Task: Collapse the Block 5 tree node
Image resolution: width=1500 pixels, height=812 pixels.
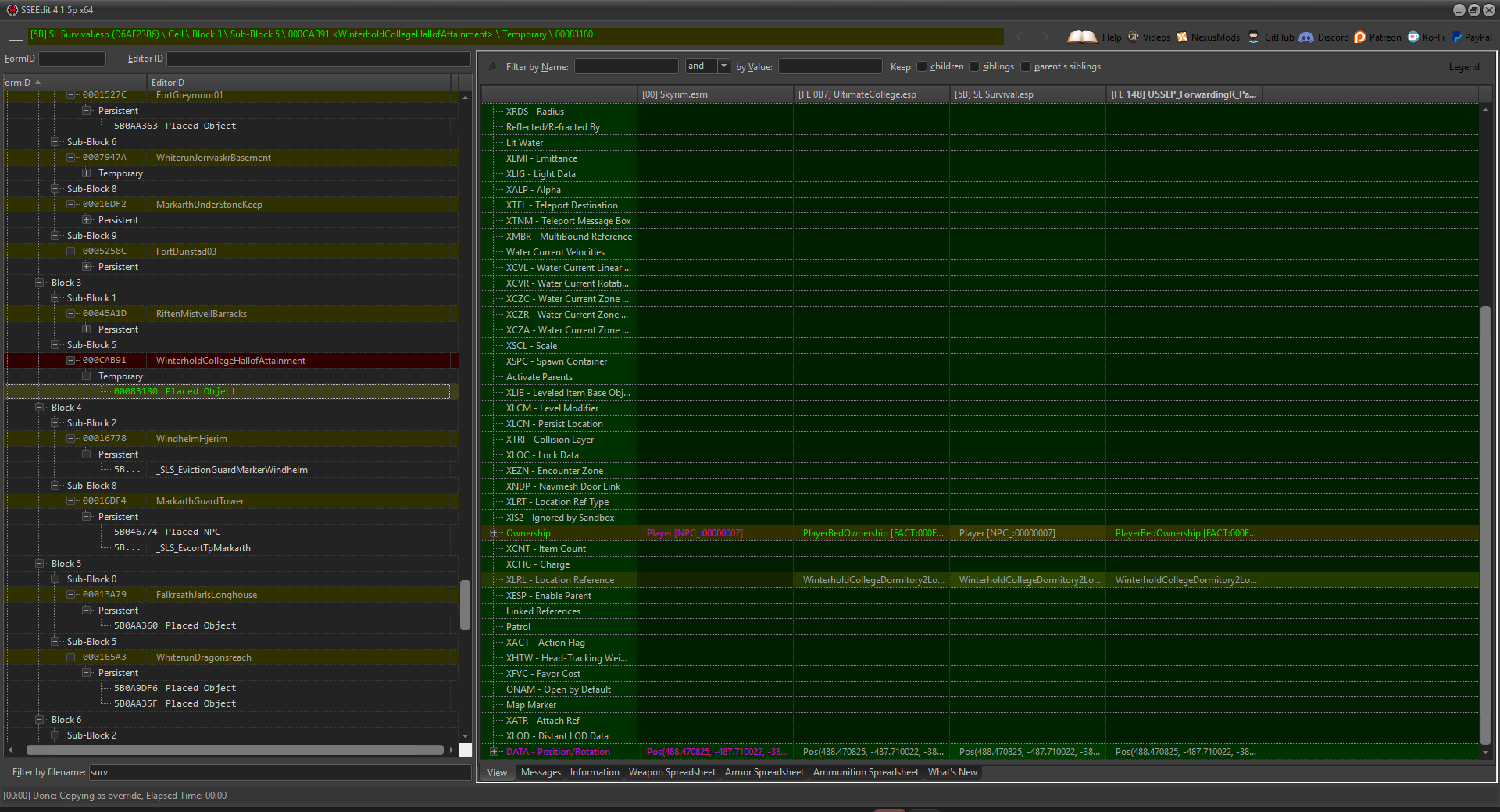Action: click(40, 564)
